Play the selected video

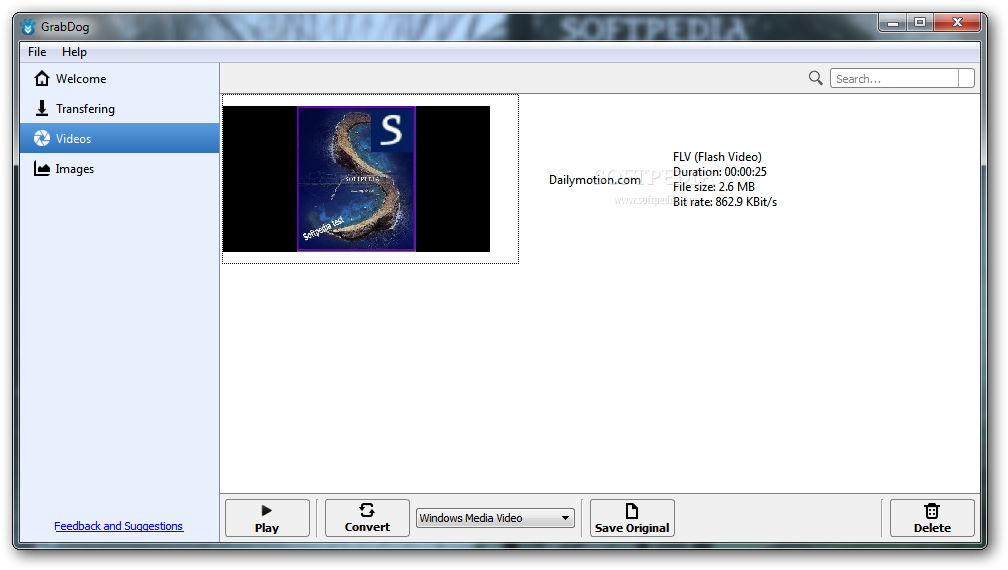267,518
